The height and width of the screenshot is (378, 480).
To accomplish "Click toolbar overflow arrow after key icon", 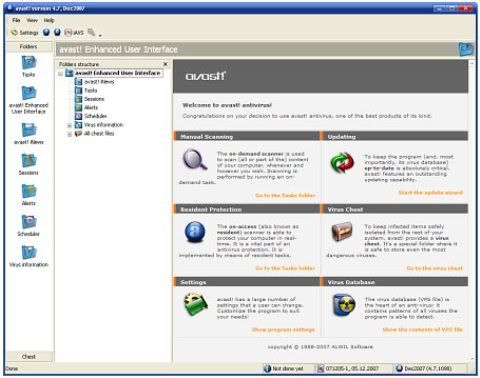I will [100, 35].
